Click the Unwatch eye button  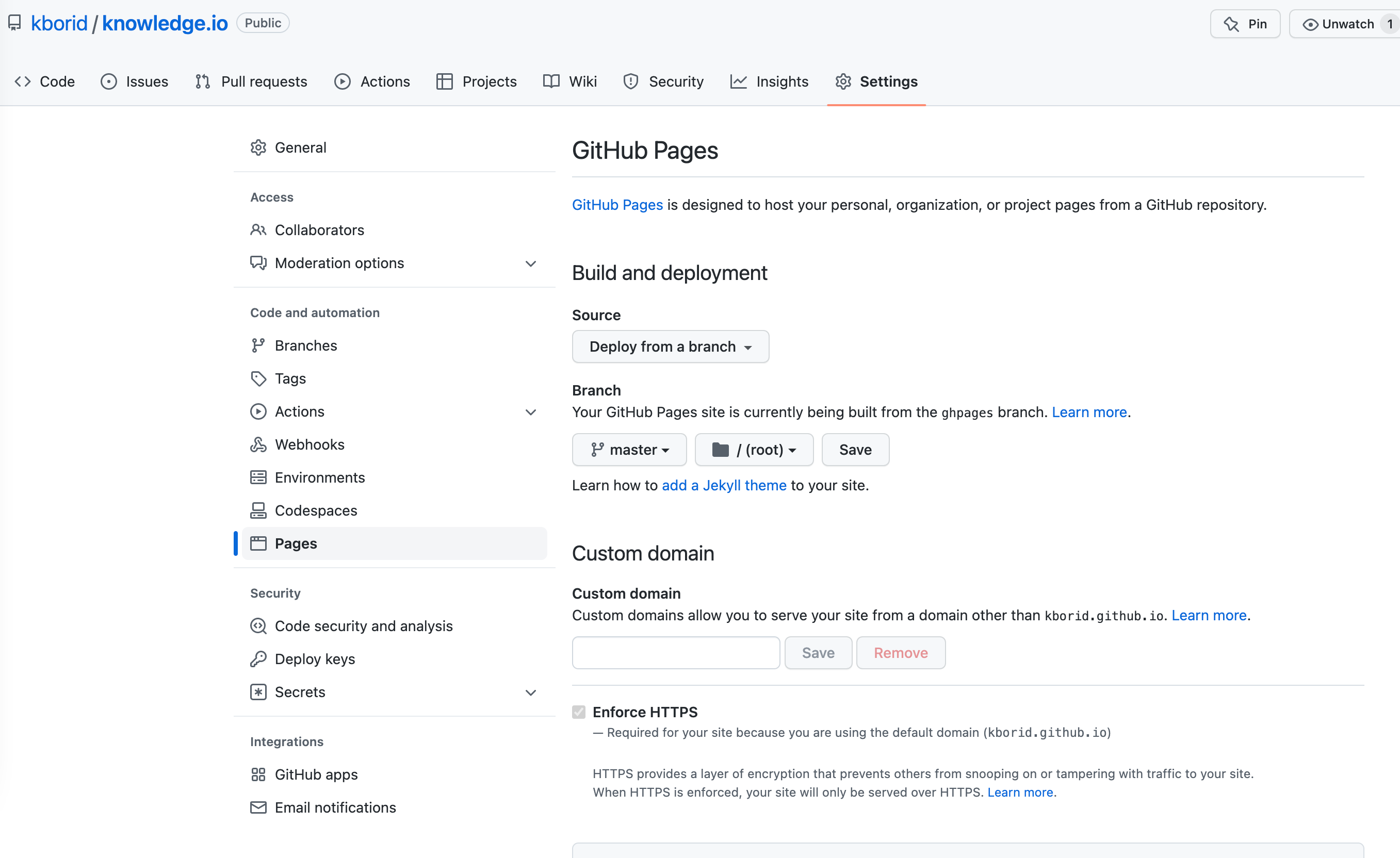(x=1338, y=24)
